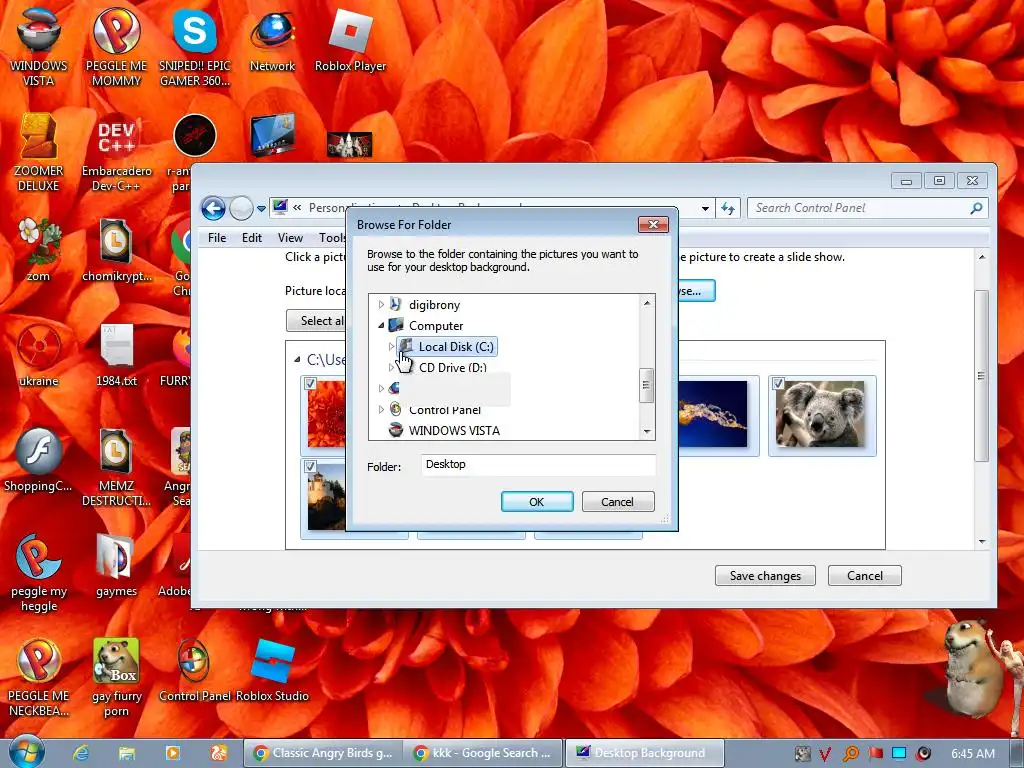Expand the Local Disk (C:) node
Screen dimensions: 1024x768
tap(391, 346)
